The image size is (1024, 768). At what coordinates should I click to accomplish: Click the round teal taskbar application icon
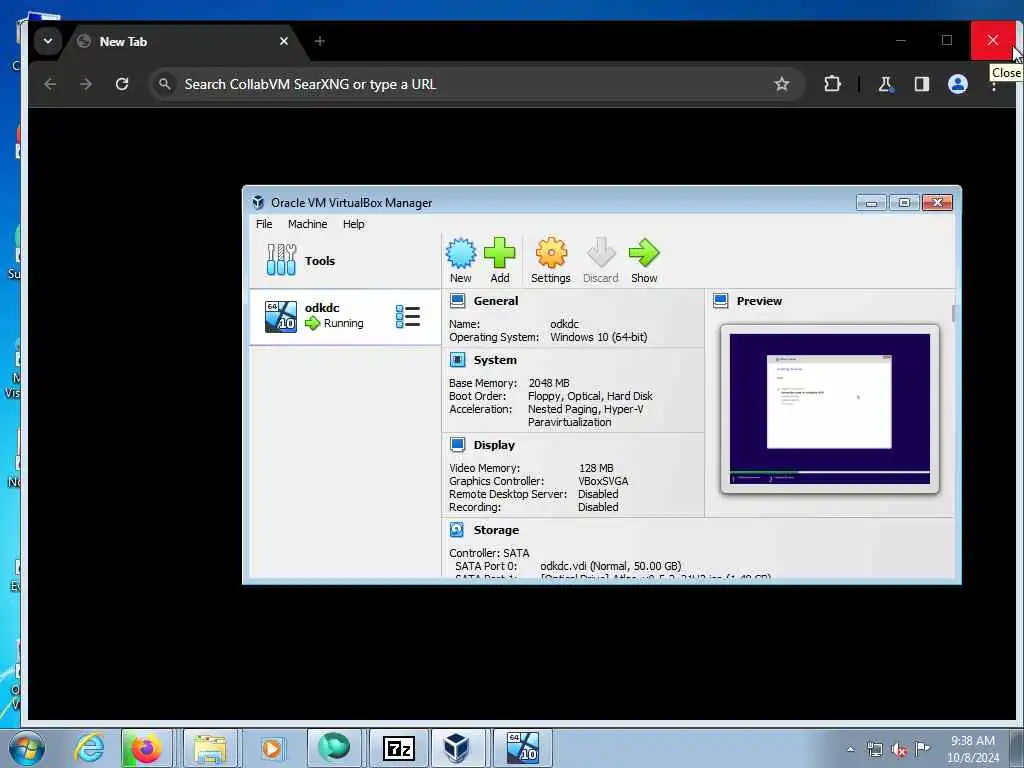pos(334,747)
